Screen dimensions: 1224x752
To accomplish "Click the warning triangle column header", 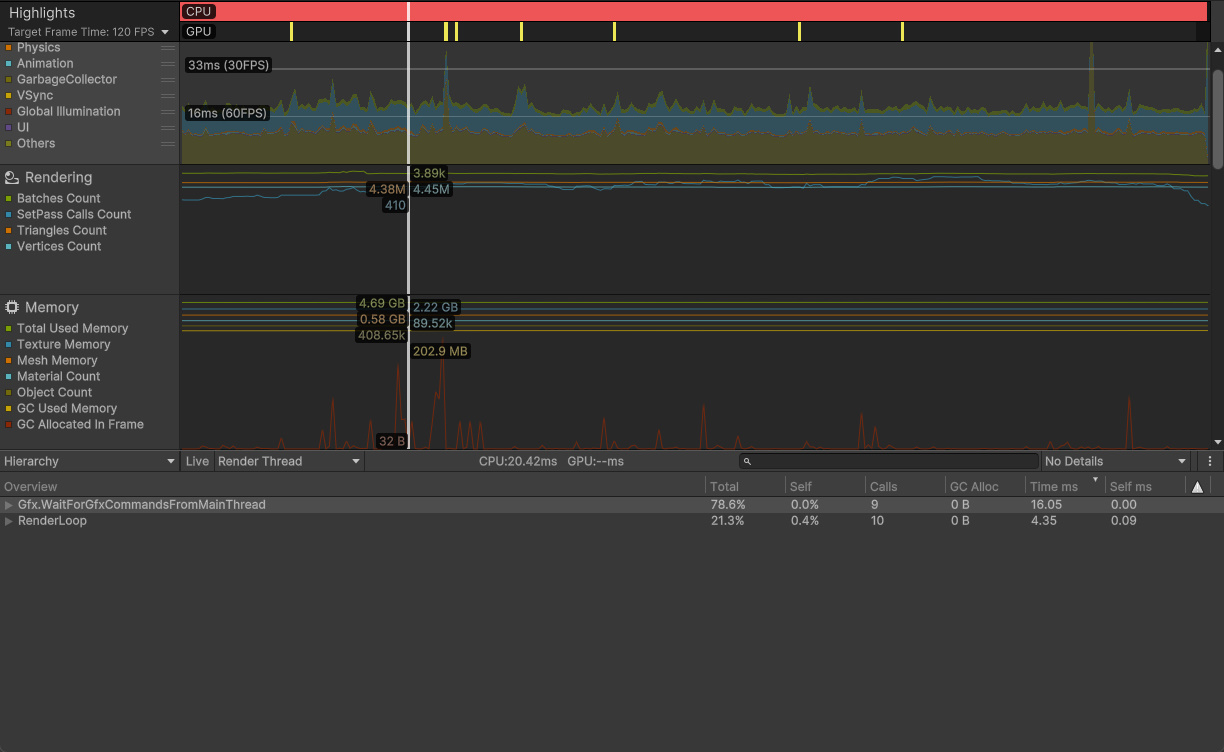I will [1197, 487].
